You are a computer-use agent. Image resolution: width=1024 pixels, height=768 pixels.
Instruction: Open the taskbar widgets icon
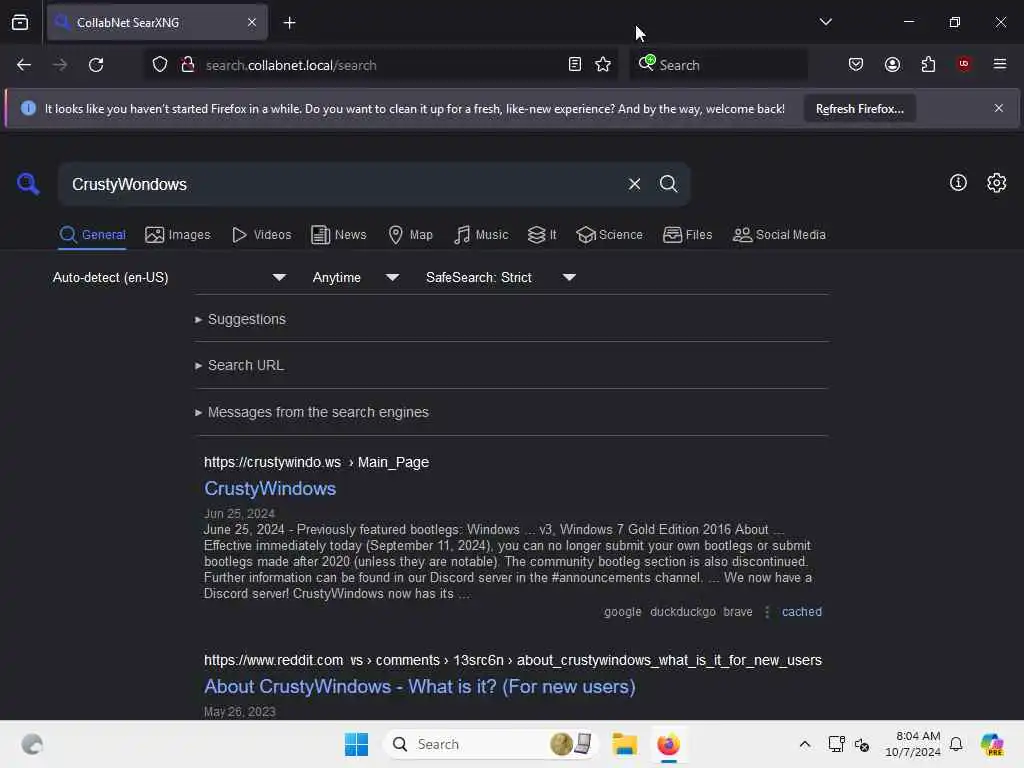32,744
